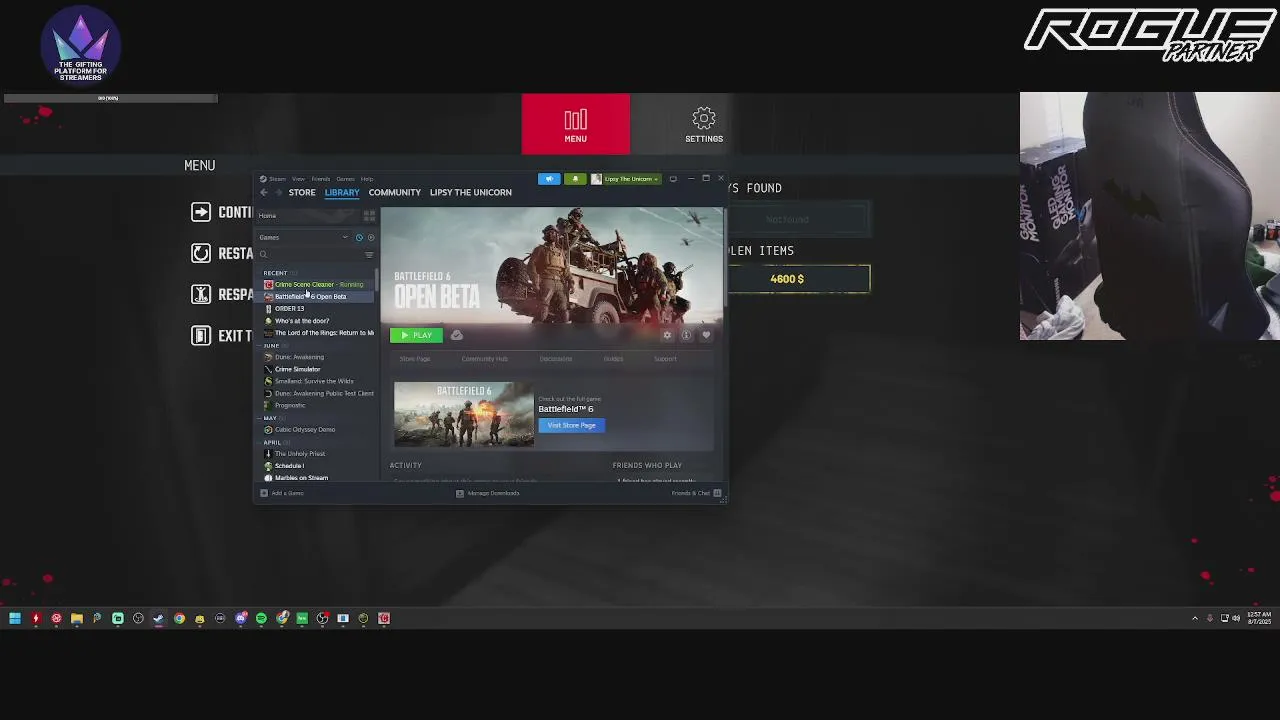1280x720 pixels.
Task: Open the Store Page link
Action: [x=415, y=359]
